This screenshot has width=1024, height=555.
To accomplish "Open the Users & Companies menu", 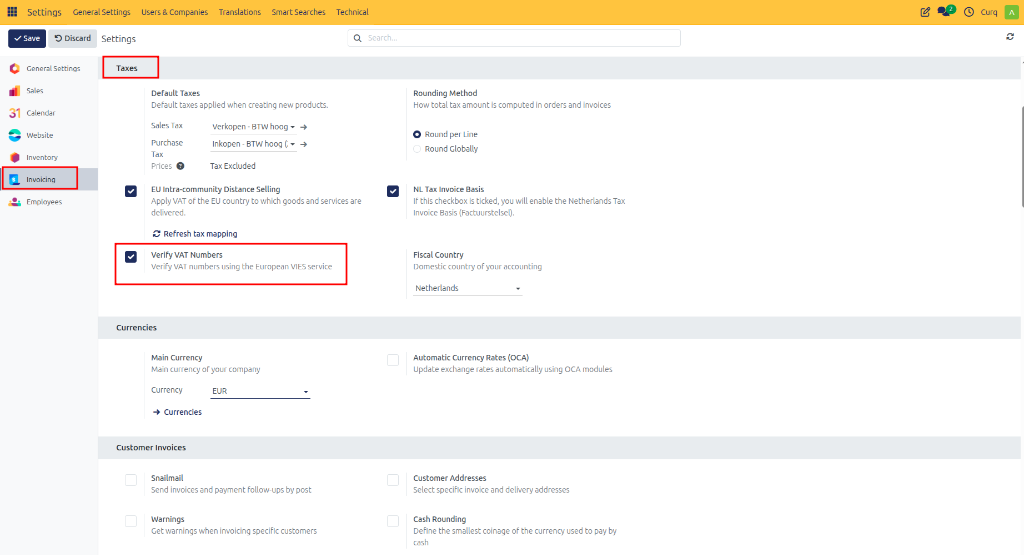I will pos(174,12).
